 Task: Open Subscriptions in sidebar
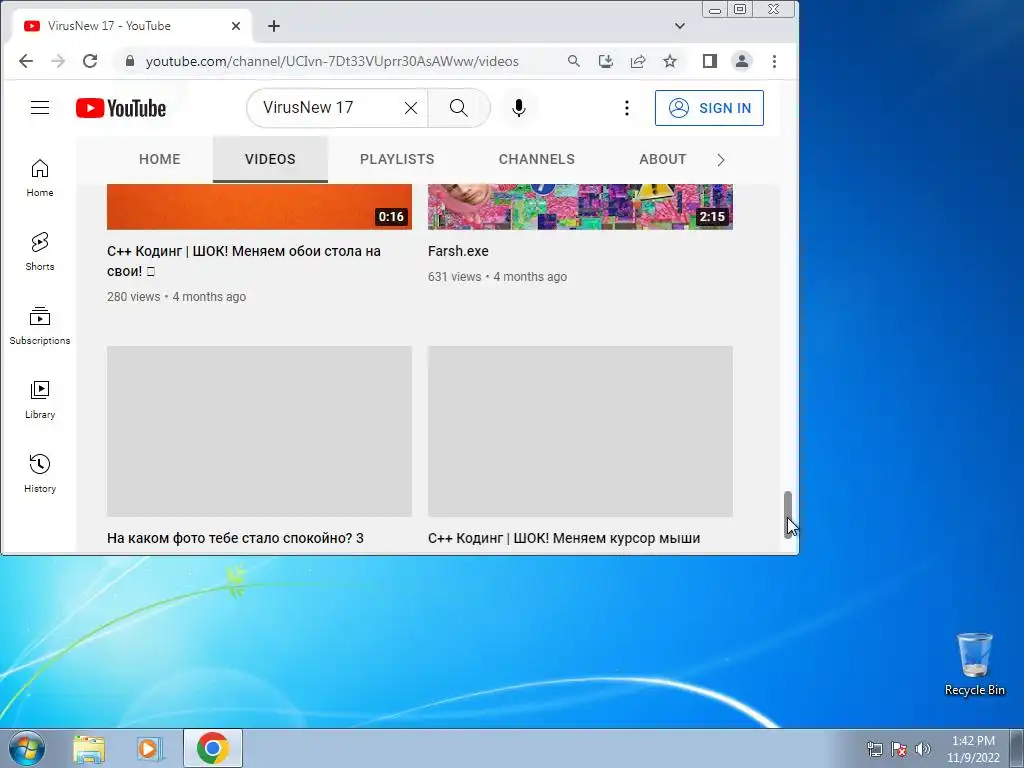(40, 325)
